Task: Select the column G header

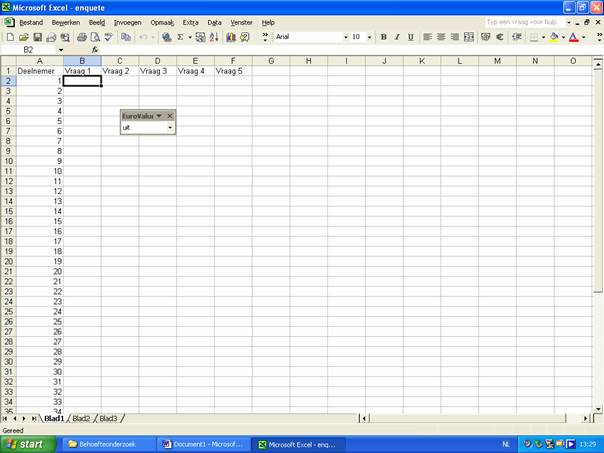Action: pyautogui.click(x=271, y=61)
